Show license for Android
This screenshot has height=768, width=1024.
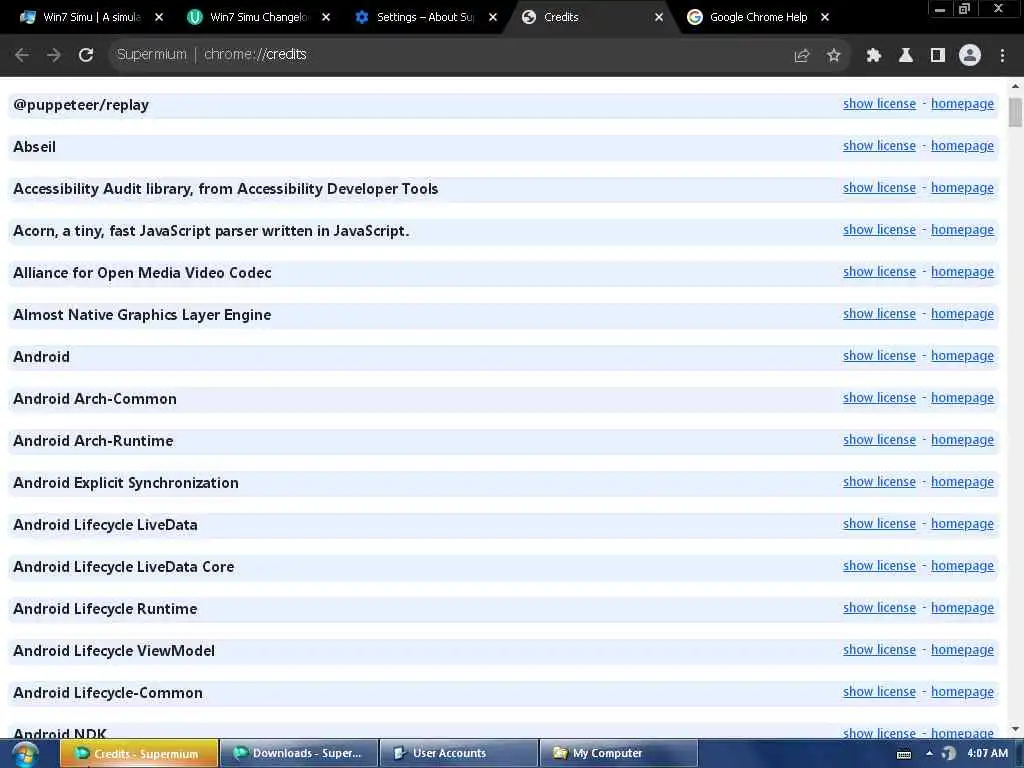[879, 356]
